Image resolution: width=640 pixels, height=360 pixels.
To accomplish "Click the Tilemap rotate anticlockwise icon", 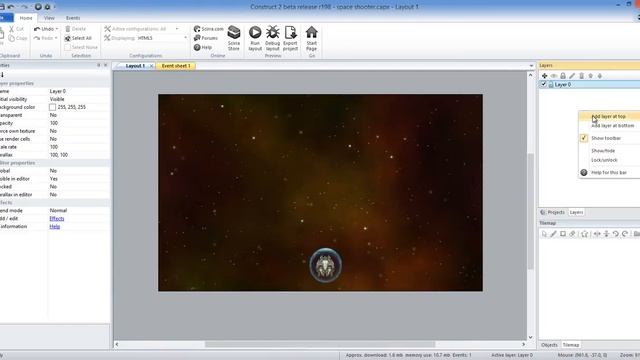I will tap(616, 234).
